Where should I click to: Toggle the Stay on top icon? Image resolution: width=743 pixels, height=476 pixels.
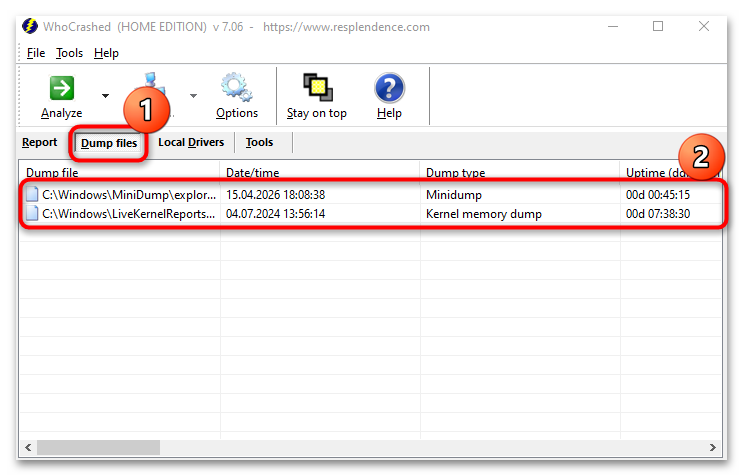pos(318,87)
